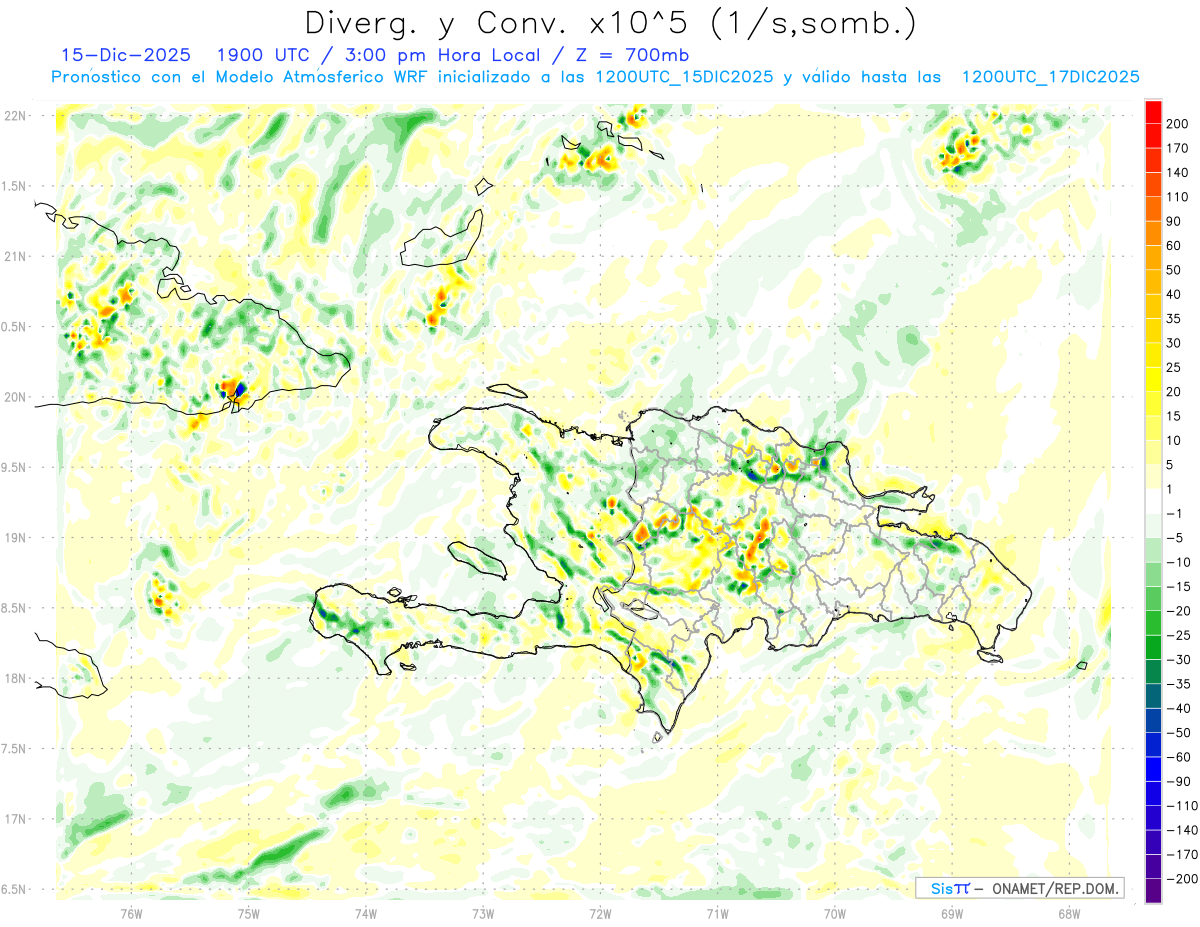Screen dimensions: 1200x927
Task: Click the '72W' longitude label
Action: pyautogui.click(x=600, y=914)
